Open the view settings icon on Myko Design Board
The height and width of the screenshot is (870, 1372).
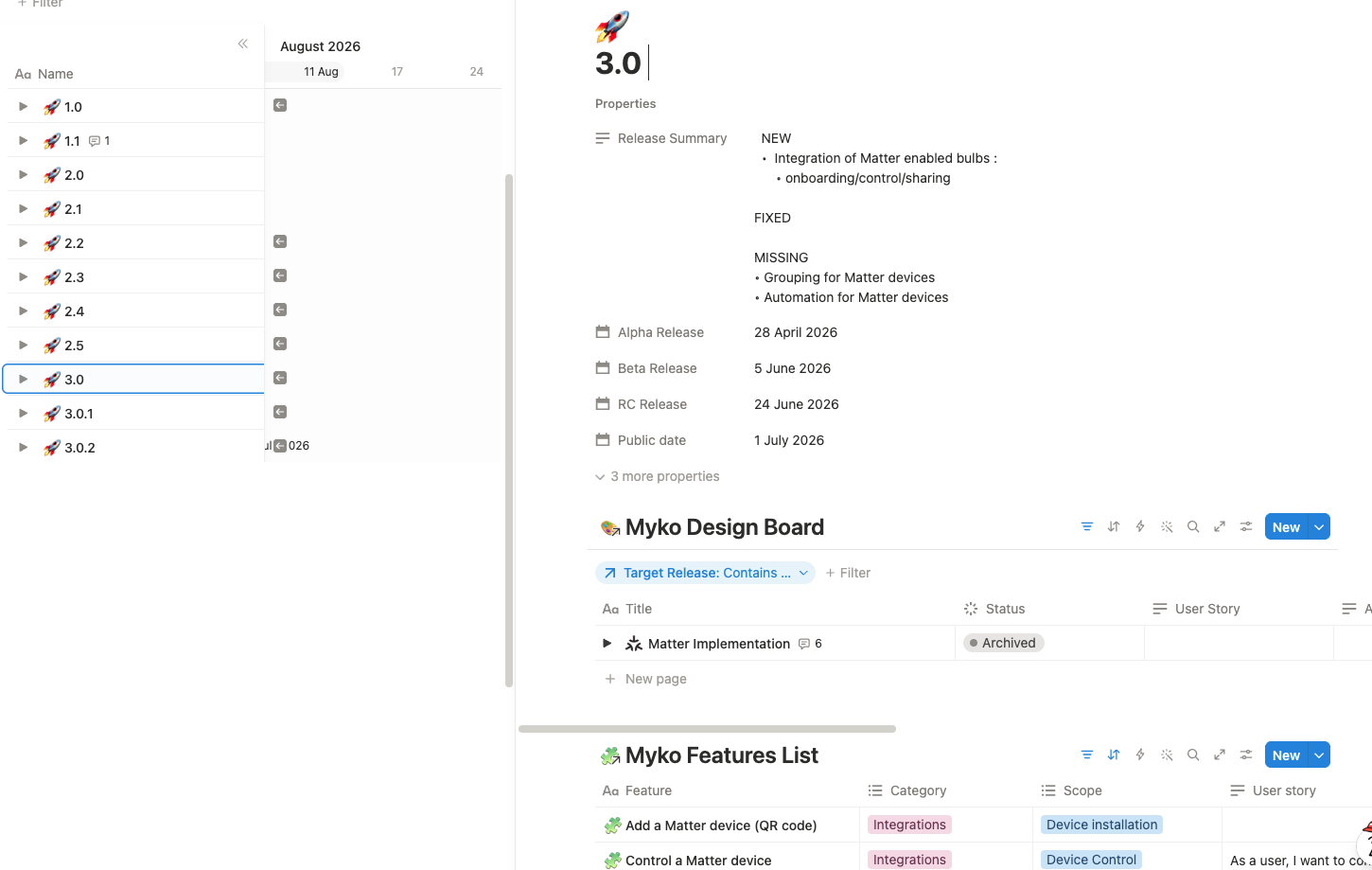1246,527
